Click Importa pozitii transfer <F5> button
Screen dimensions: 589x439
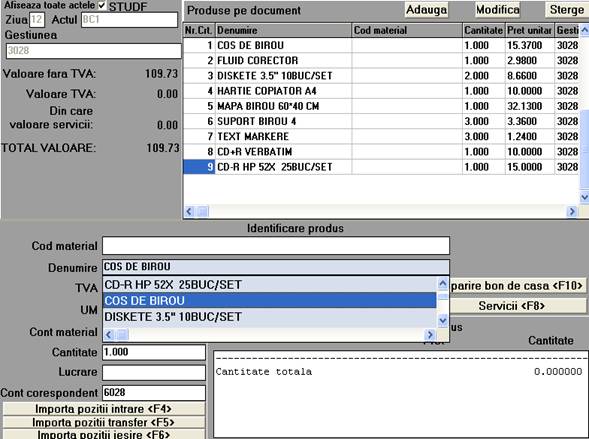[x=104, y=422]
